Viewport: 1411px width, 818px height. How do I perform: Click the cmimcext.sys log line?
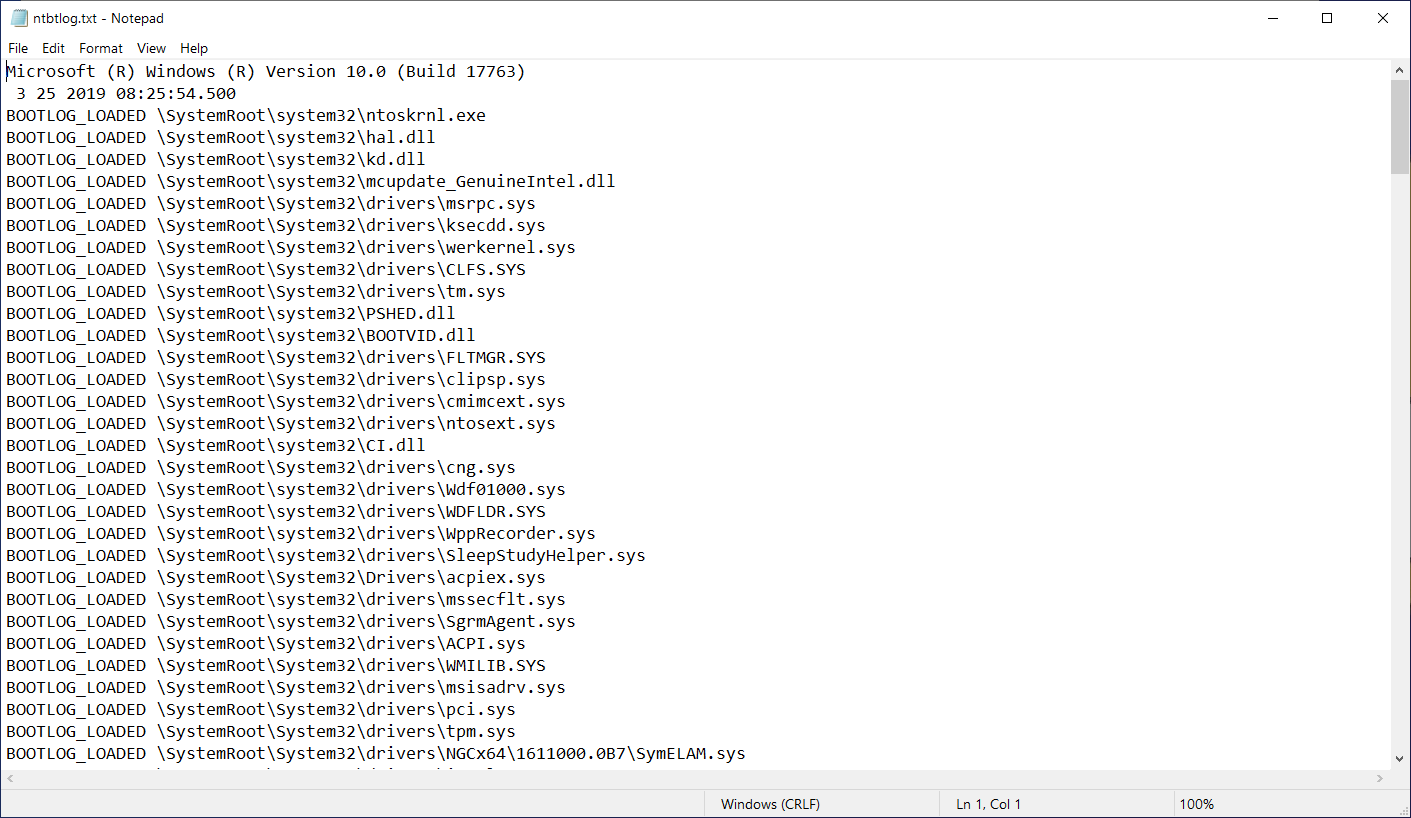[x=286, y=402]
